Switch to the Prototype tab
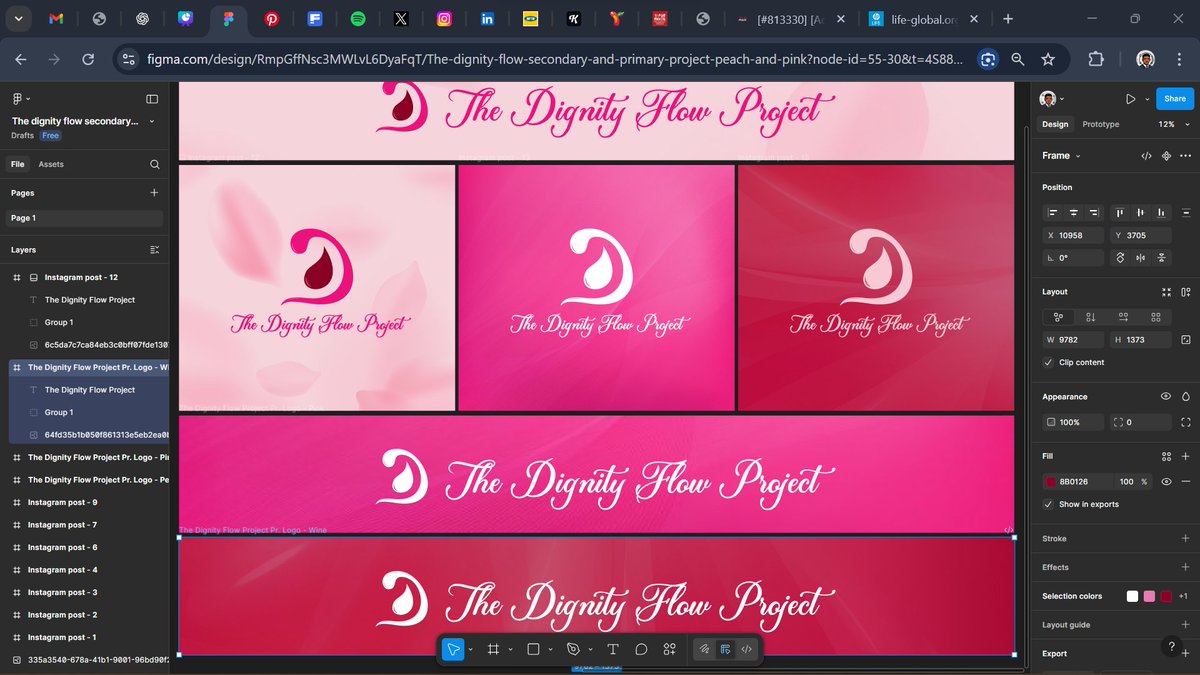 1101,124
